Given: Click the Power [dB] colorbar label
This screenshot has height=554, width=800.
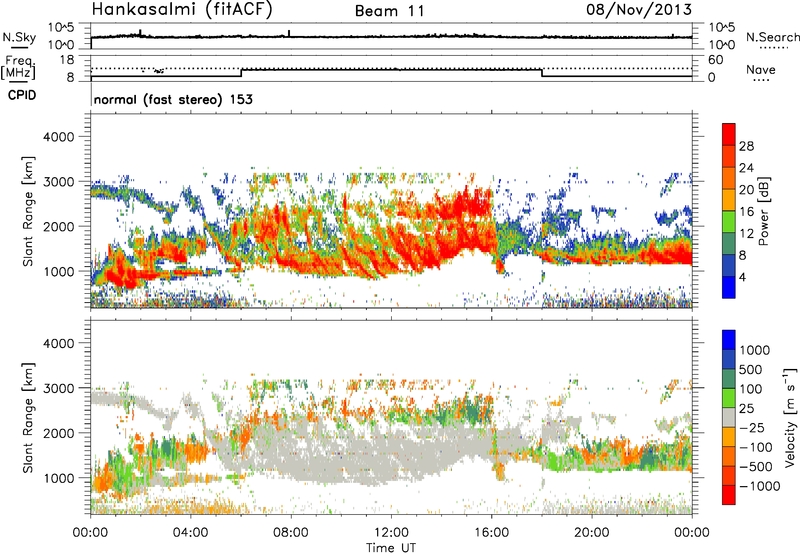Looking at the screenshot, I should click(764, 211).
